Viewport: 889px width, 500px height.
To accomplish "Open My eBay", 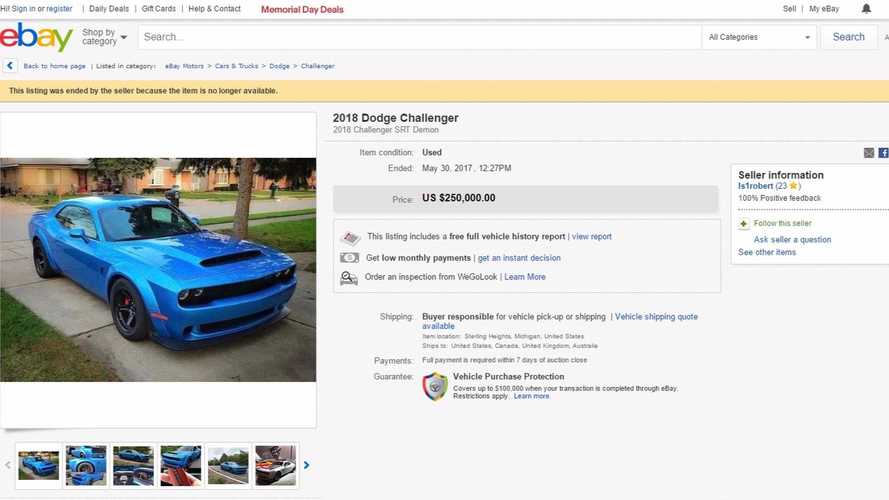I will (824, 9).
